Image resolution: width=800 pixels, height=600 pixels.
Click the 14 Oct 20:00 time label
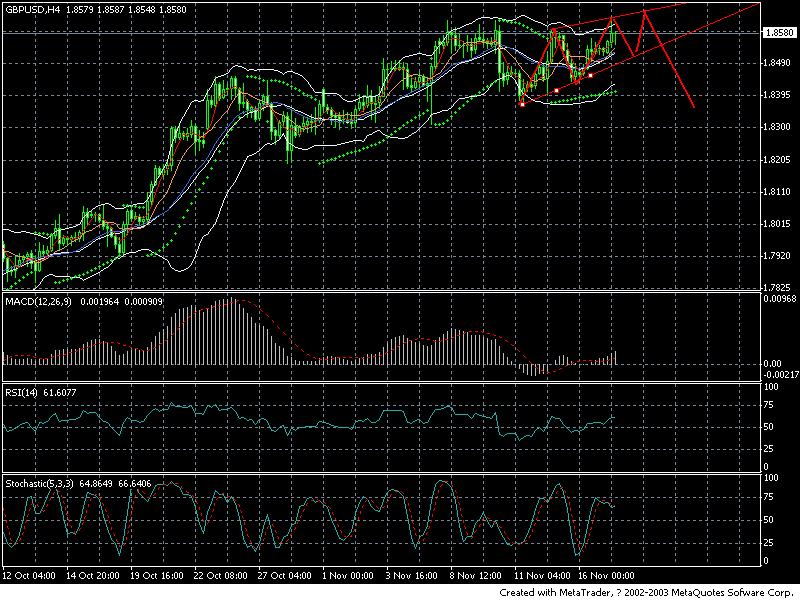(x=93, y=576)
